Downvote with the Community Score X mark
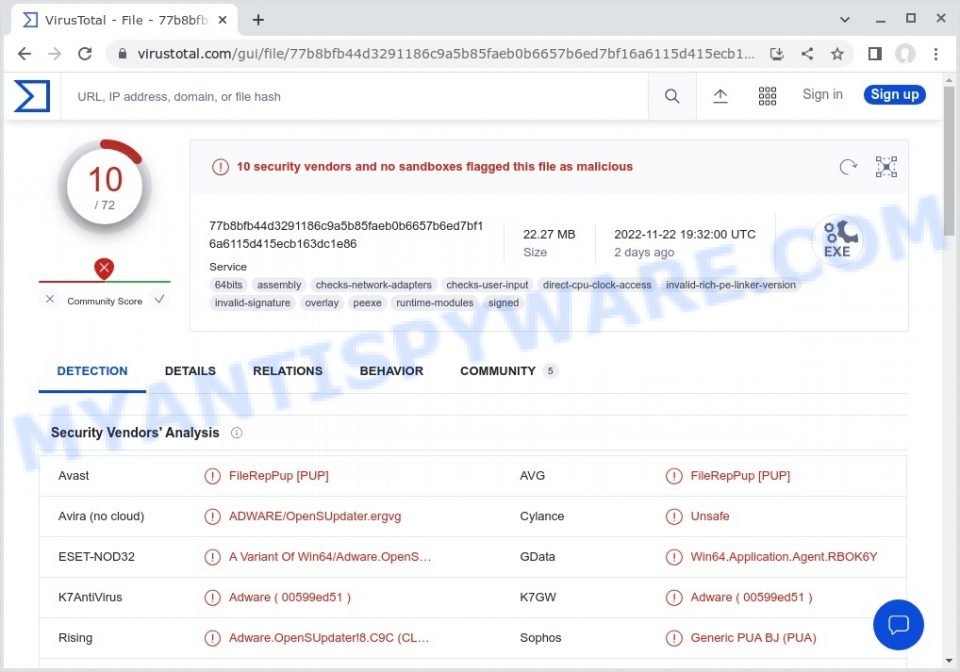Viewport: 960px width, 672px height. pos(49,300)
